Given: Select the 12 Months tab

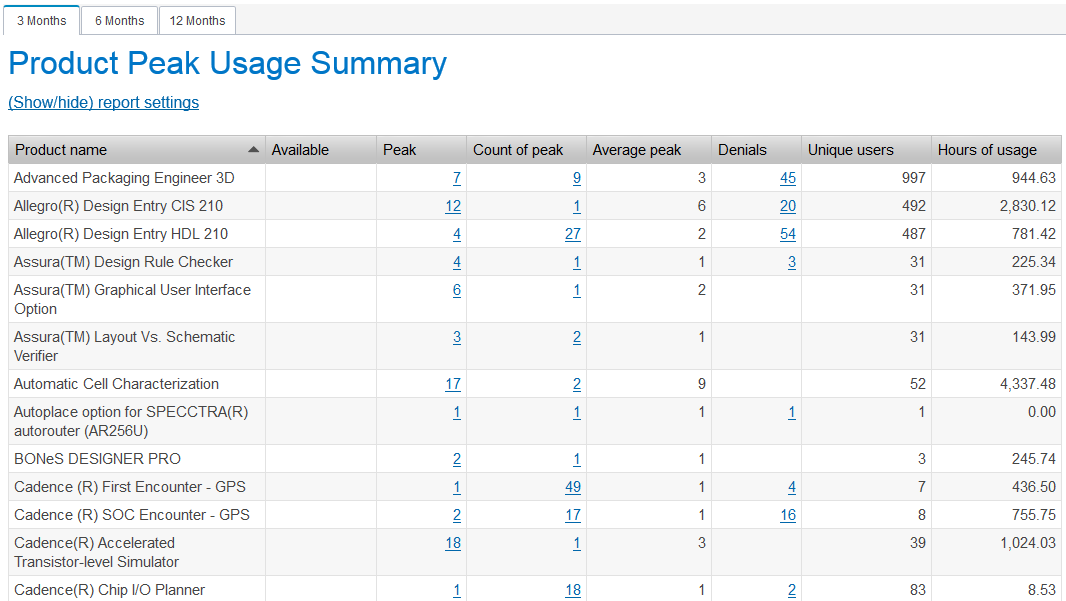Looking at the screenshot, I should coord(197,20).
